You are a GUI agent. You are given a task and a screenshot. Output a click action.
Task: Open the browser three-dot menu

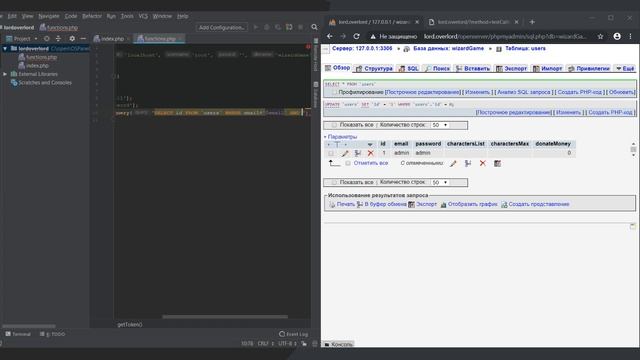click(x=631, y=36)
